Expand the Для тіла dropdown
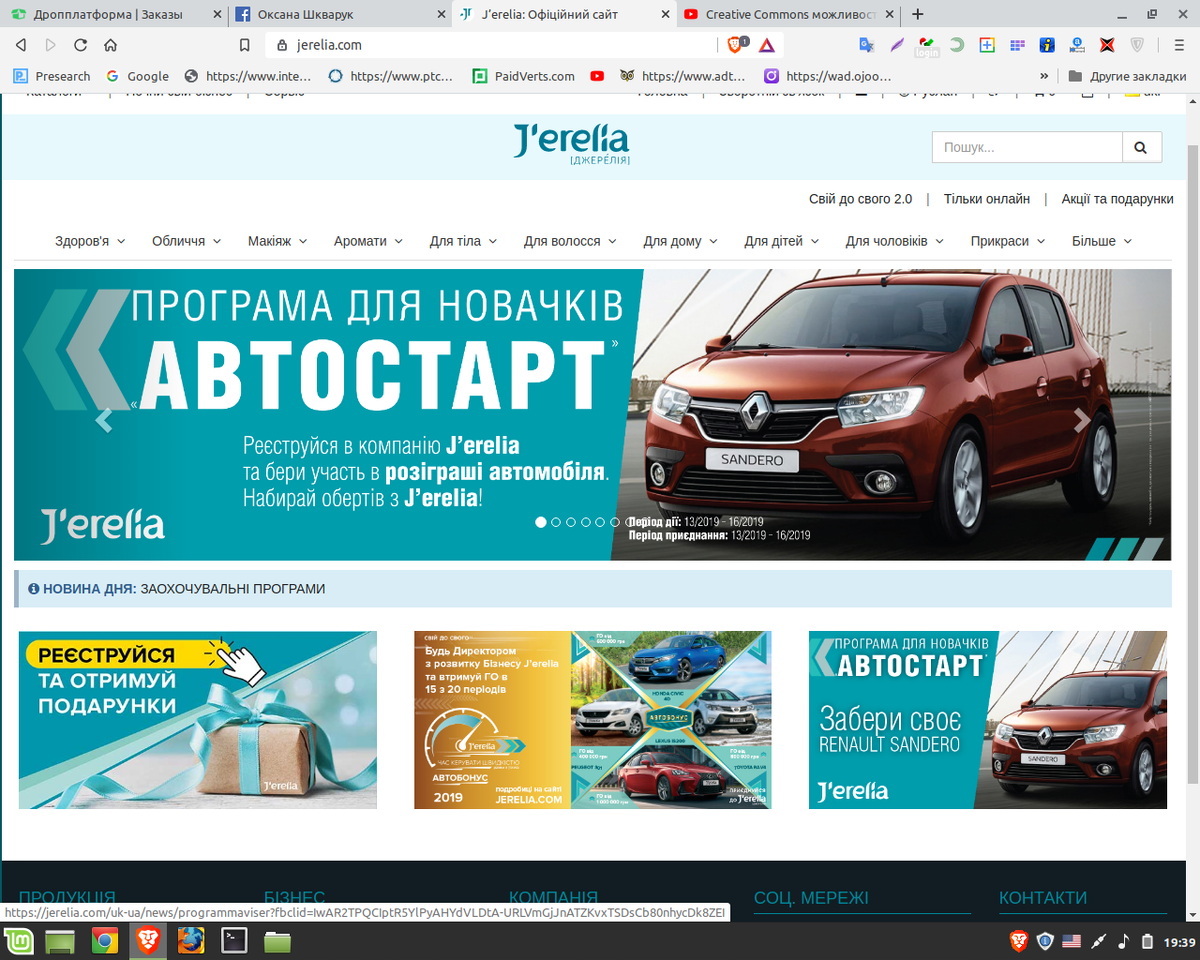 point(463,241)
